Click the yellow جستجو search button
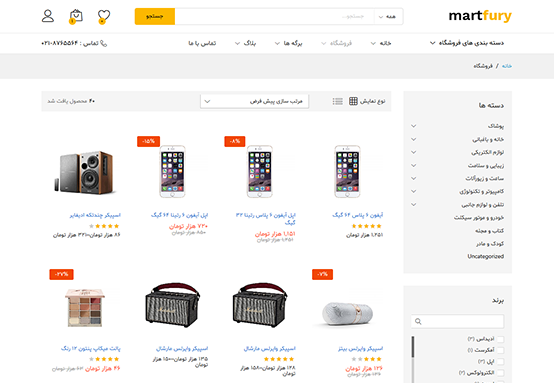The image size is (554, 383). 155,17
